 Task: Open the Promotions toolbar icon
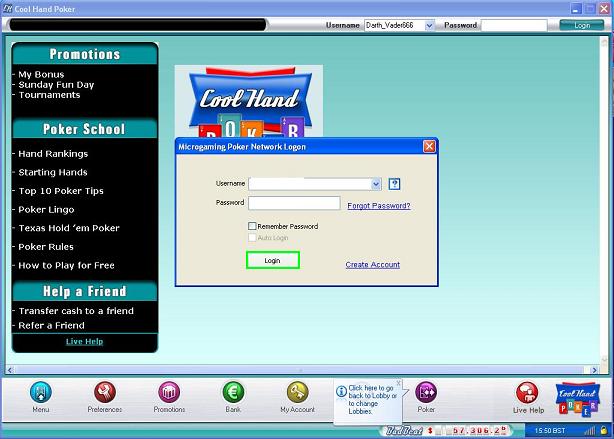(169, 392)
